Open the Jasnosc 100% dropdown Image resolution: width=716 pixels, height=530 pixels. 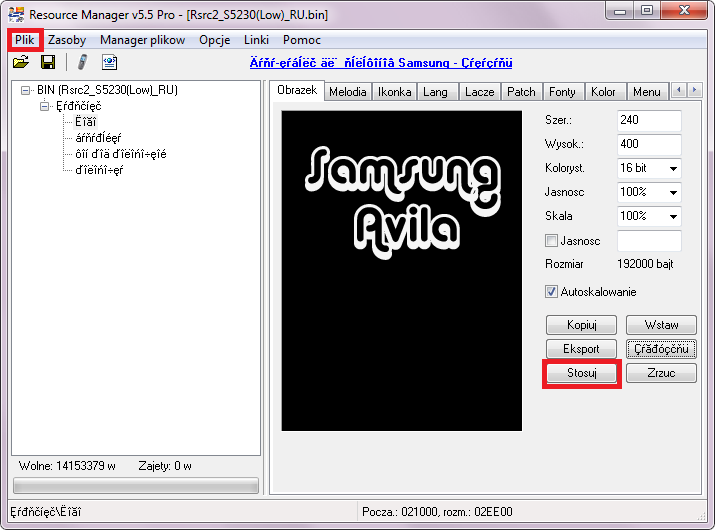click(673, 193)
